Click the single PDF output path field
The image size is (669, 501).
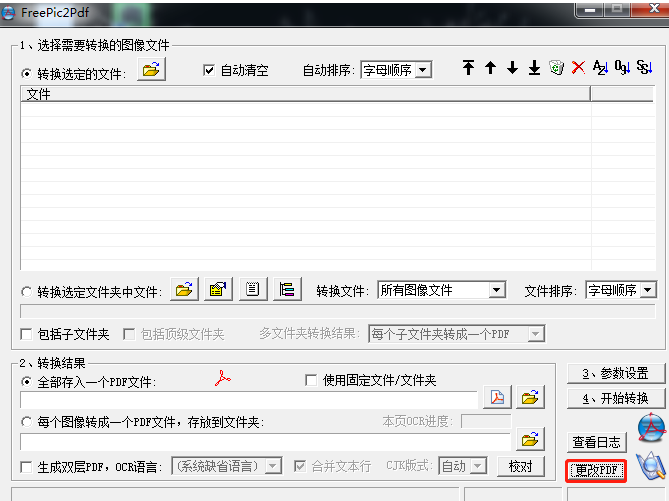click(x=249, y=399)
